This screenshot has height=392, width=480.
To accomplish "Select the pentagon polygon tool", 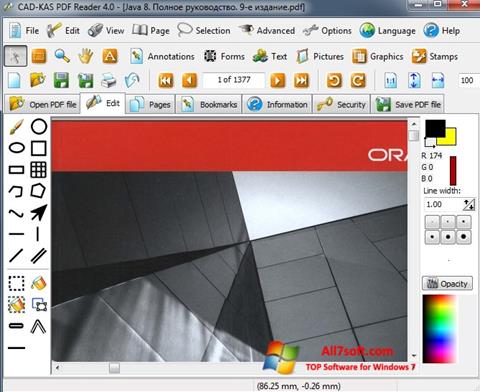I will point(38,191).
